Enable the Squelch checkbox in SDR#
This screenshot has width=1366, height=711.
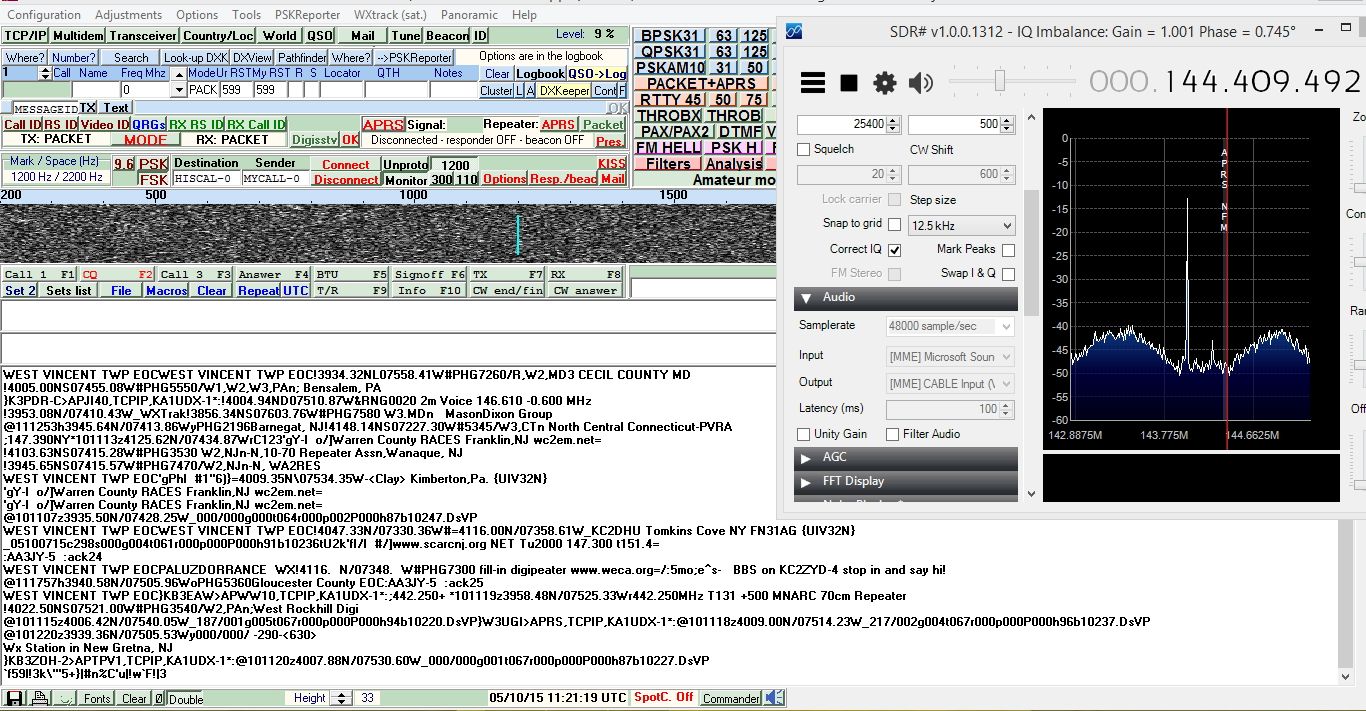click(x=804, y=149)
